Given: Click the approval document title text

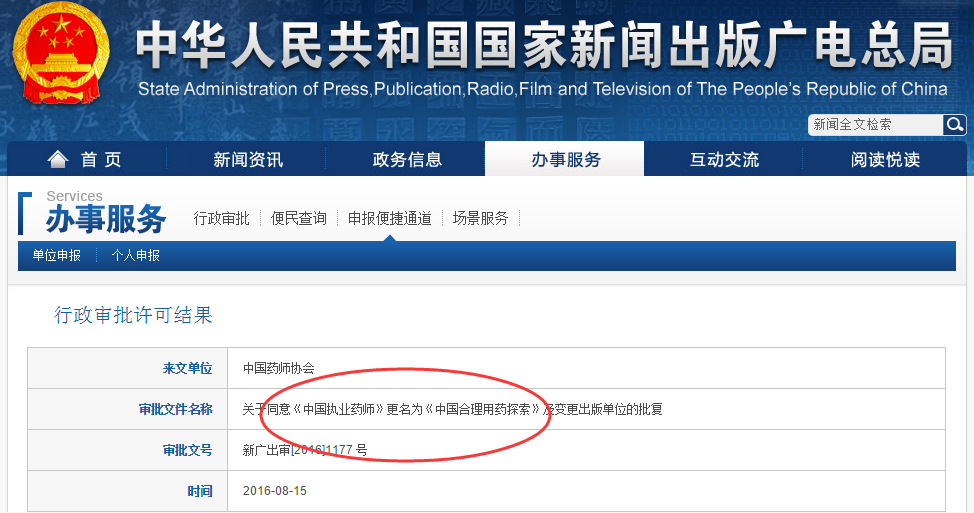Looking at the screenshot, I should (x=452, y=409).
